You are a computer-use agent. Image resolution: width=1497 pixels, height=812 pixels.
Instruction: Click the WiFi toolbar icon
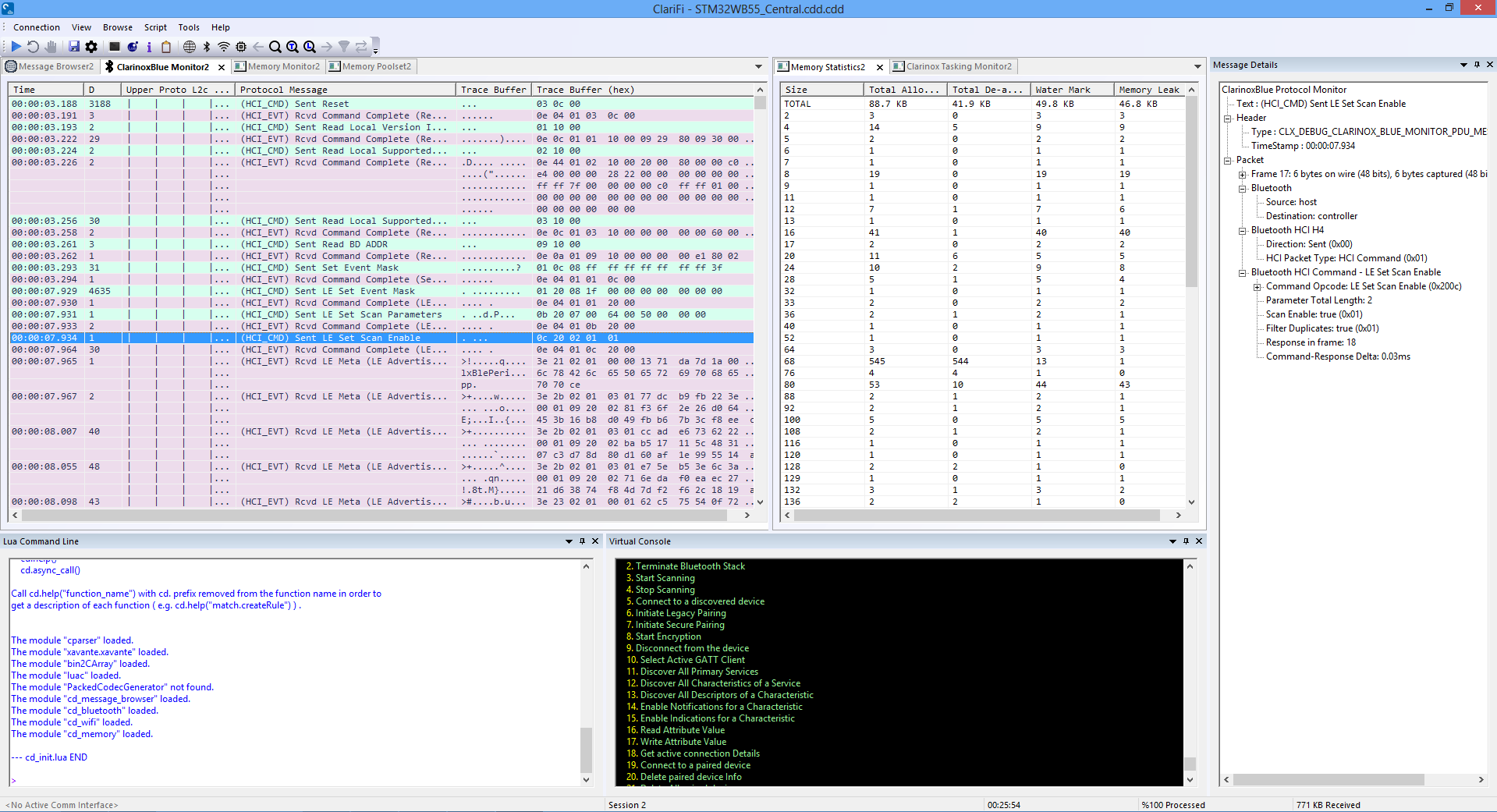coord(223,47)
